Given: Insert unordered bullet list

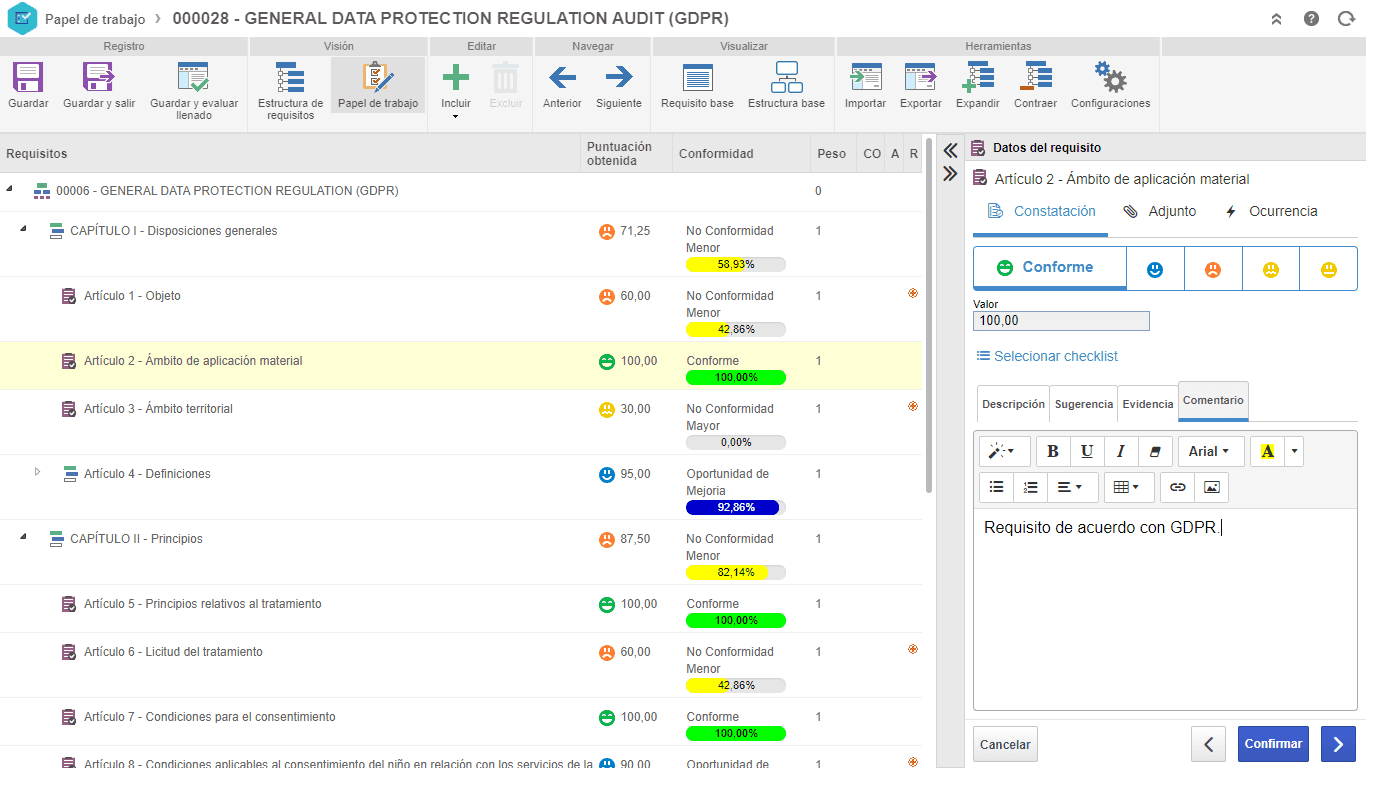Looking at the screenshot, I should pos(996,487).
